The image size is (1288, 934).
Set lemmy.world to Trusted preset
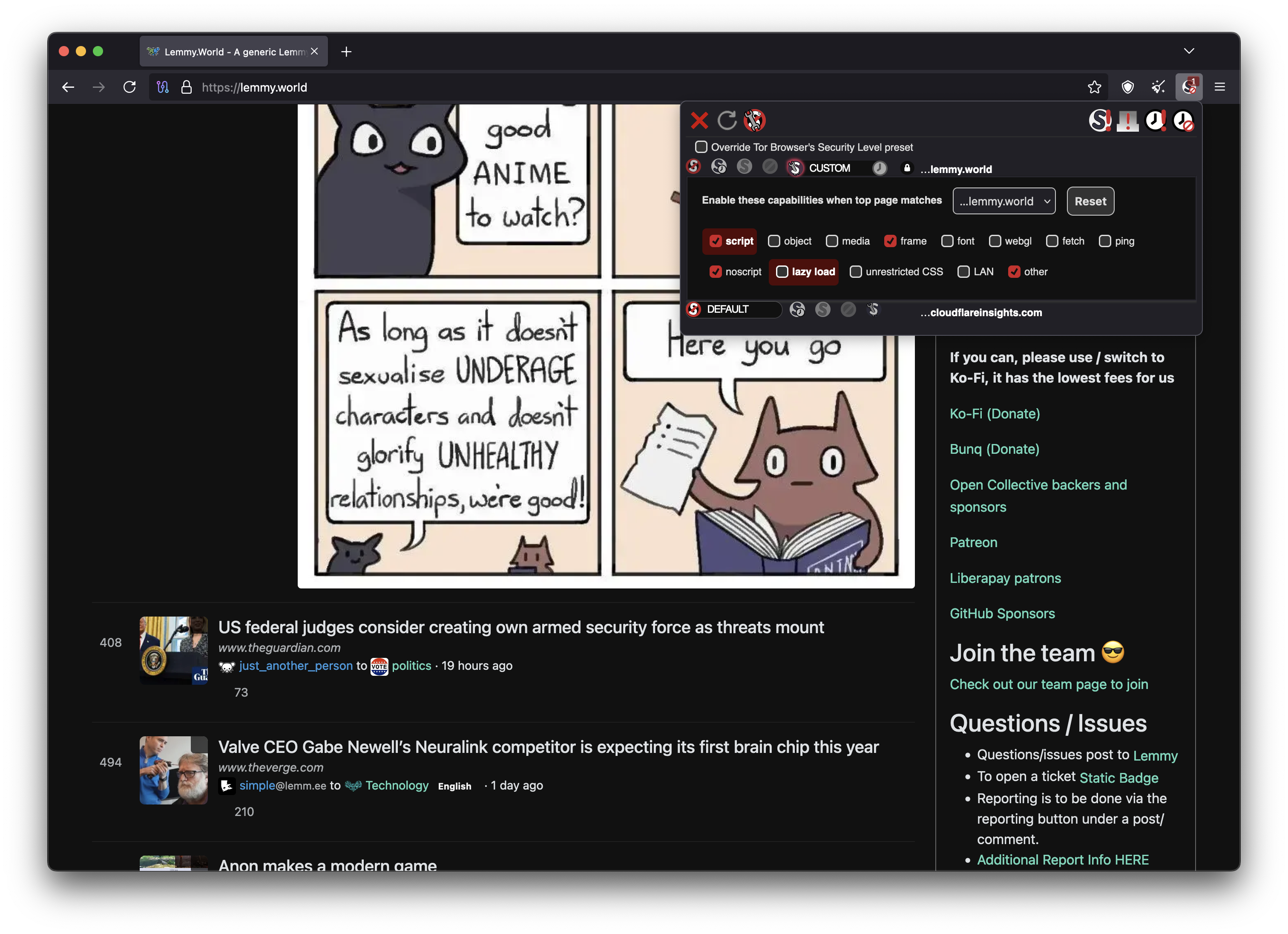tap(745, 167)
